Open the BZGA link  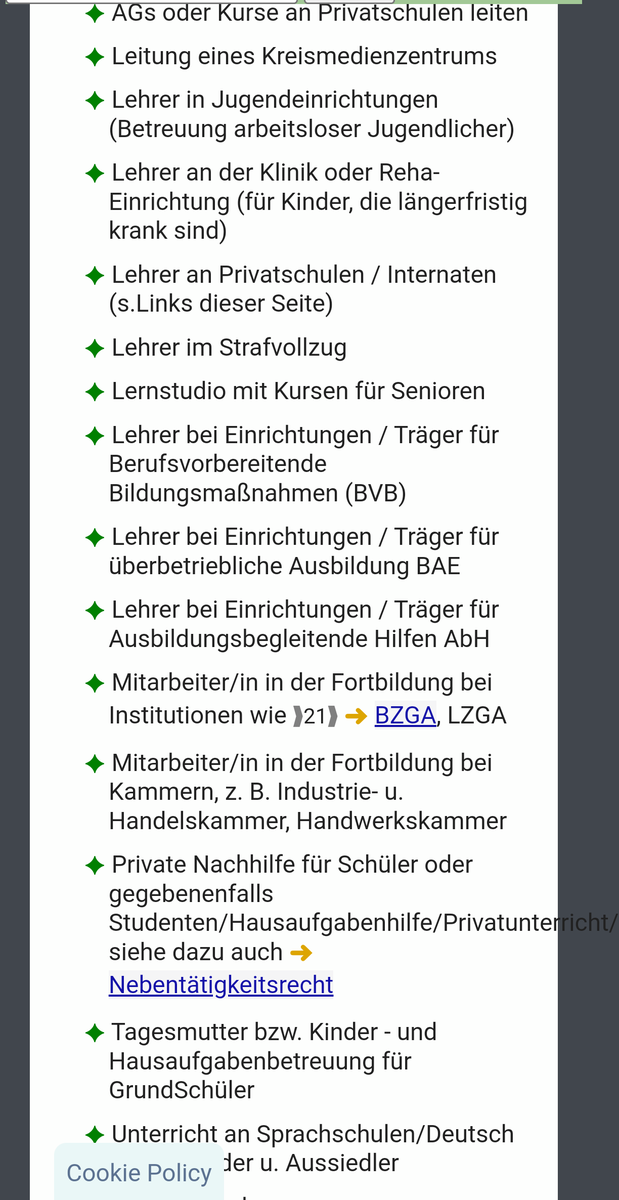pos(405,716)
